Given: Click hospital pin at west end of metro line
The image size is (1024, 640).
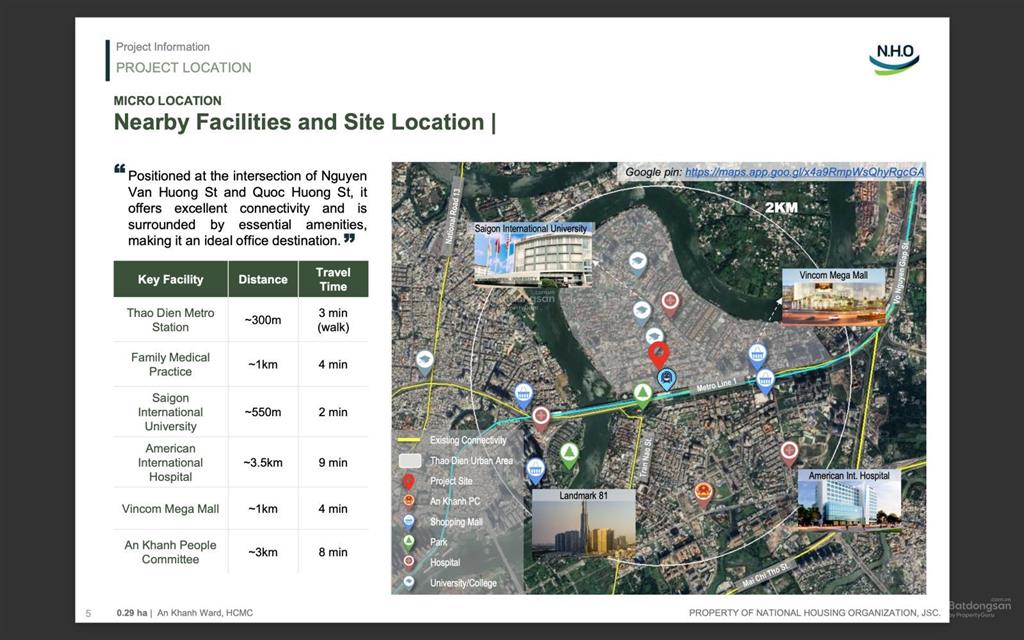Looking at the screenshot, I should 541,418.
